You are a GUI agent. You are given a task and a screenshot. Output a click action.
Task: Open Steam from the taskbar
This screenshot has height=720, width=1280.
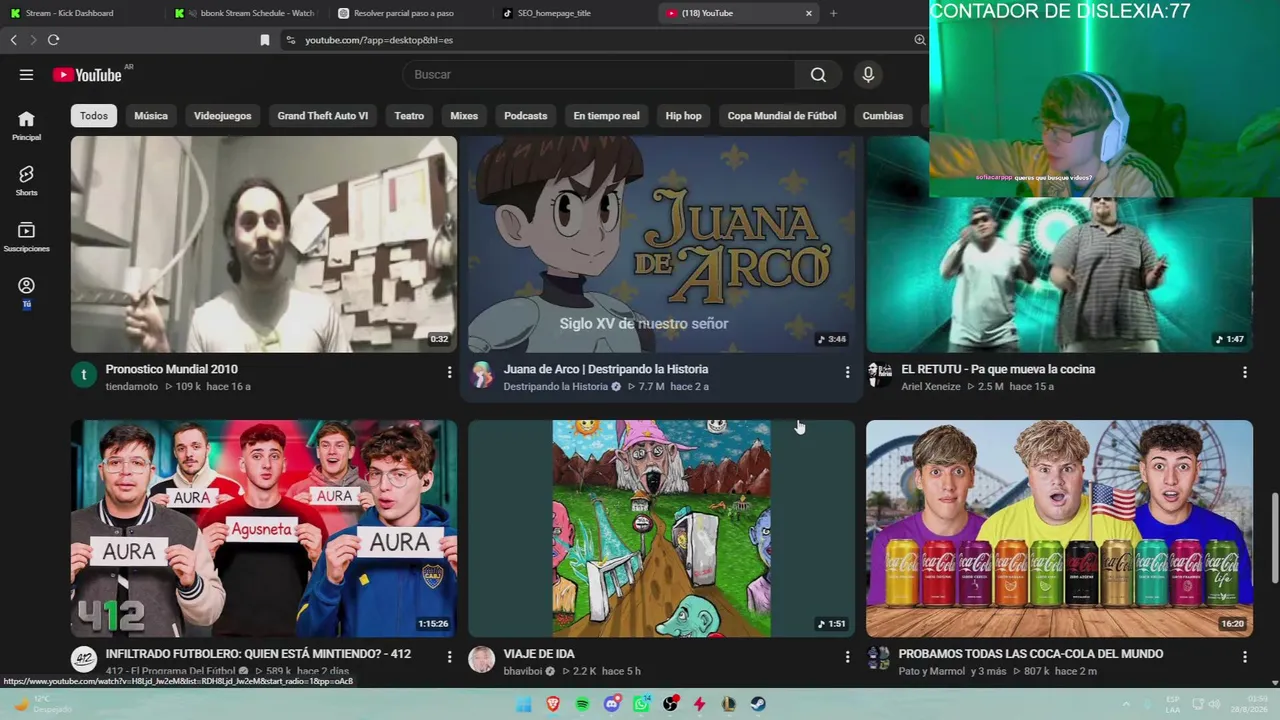pos(758,704)
